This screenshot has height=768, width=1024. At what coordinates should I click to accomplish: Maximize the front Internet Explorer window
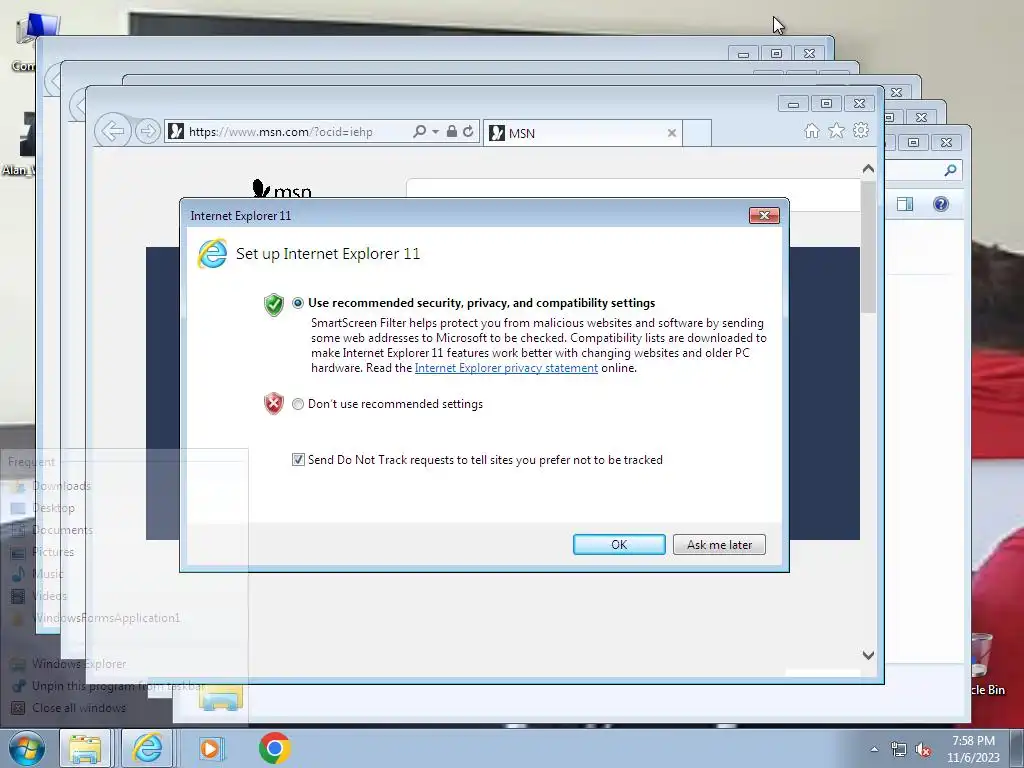click(826, 104)
